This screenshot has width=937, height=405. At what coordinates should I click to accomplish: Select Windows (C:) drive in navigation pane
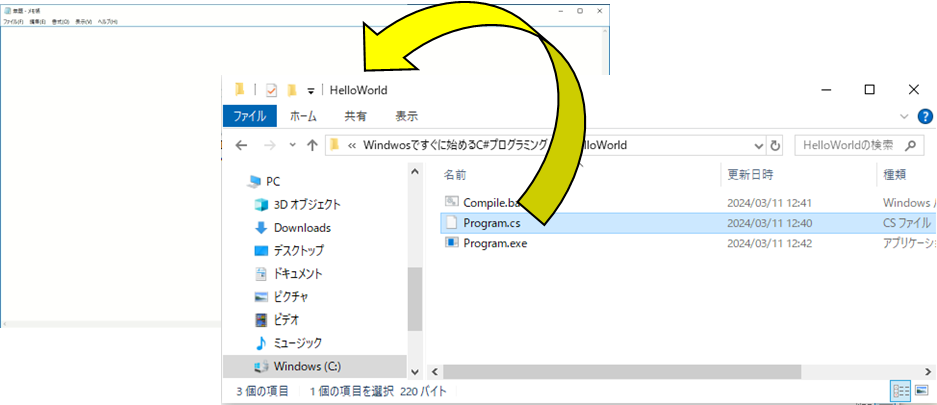tap(307, 366)
